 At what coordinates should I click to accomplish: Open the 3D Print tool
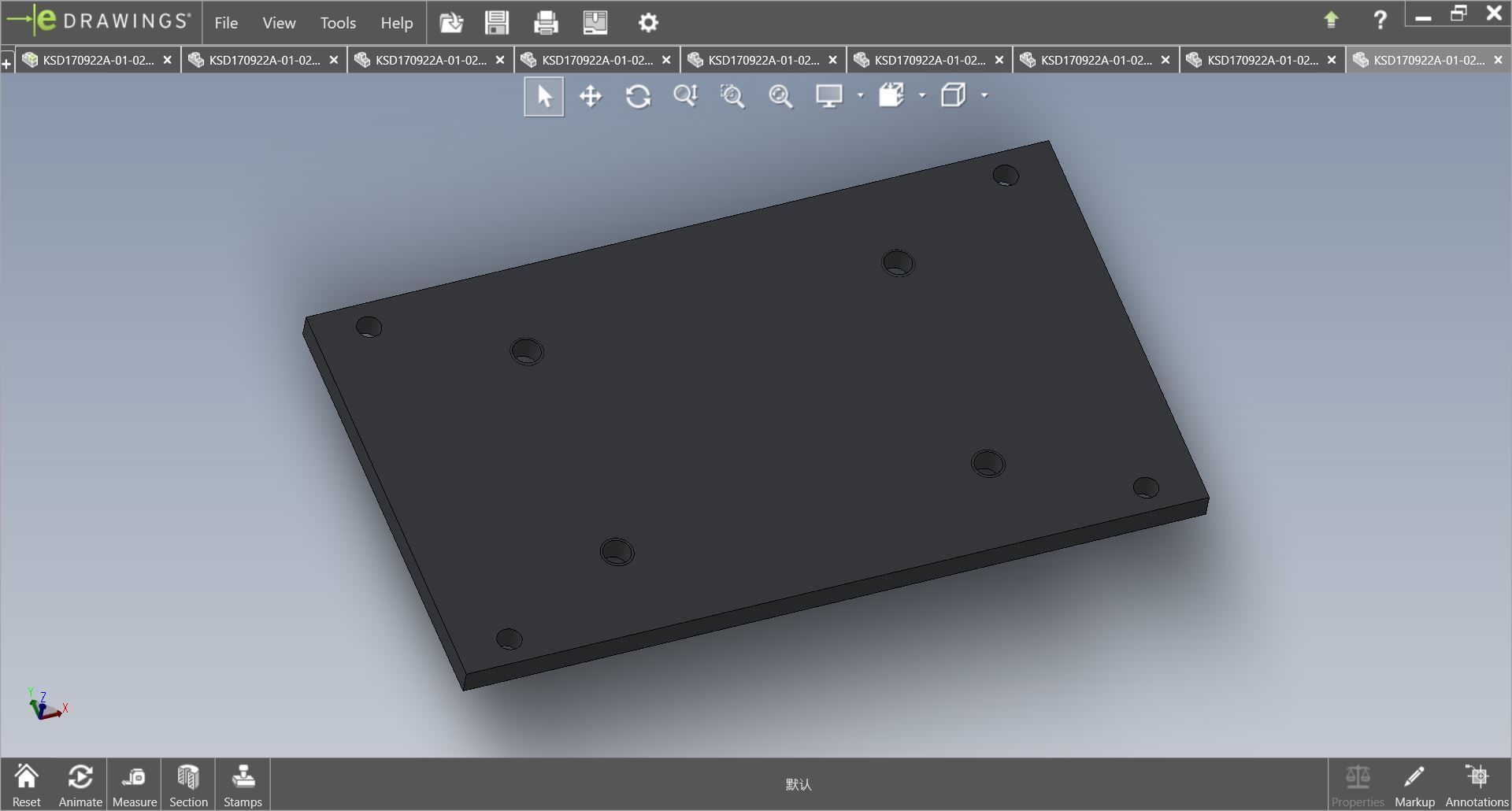point(595,23)
